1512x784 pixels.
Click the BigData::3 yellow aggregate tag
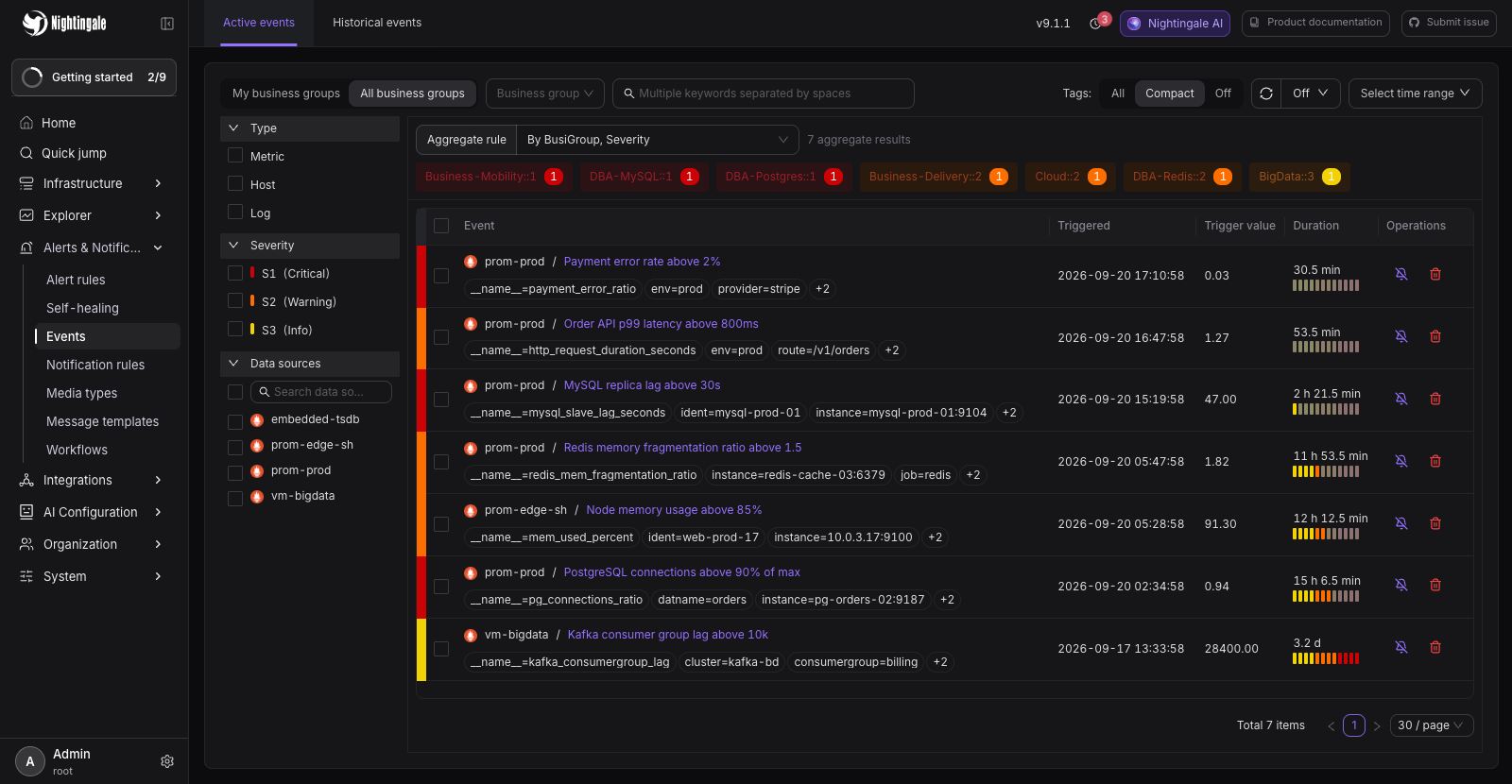tap(1299, 177)
